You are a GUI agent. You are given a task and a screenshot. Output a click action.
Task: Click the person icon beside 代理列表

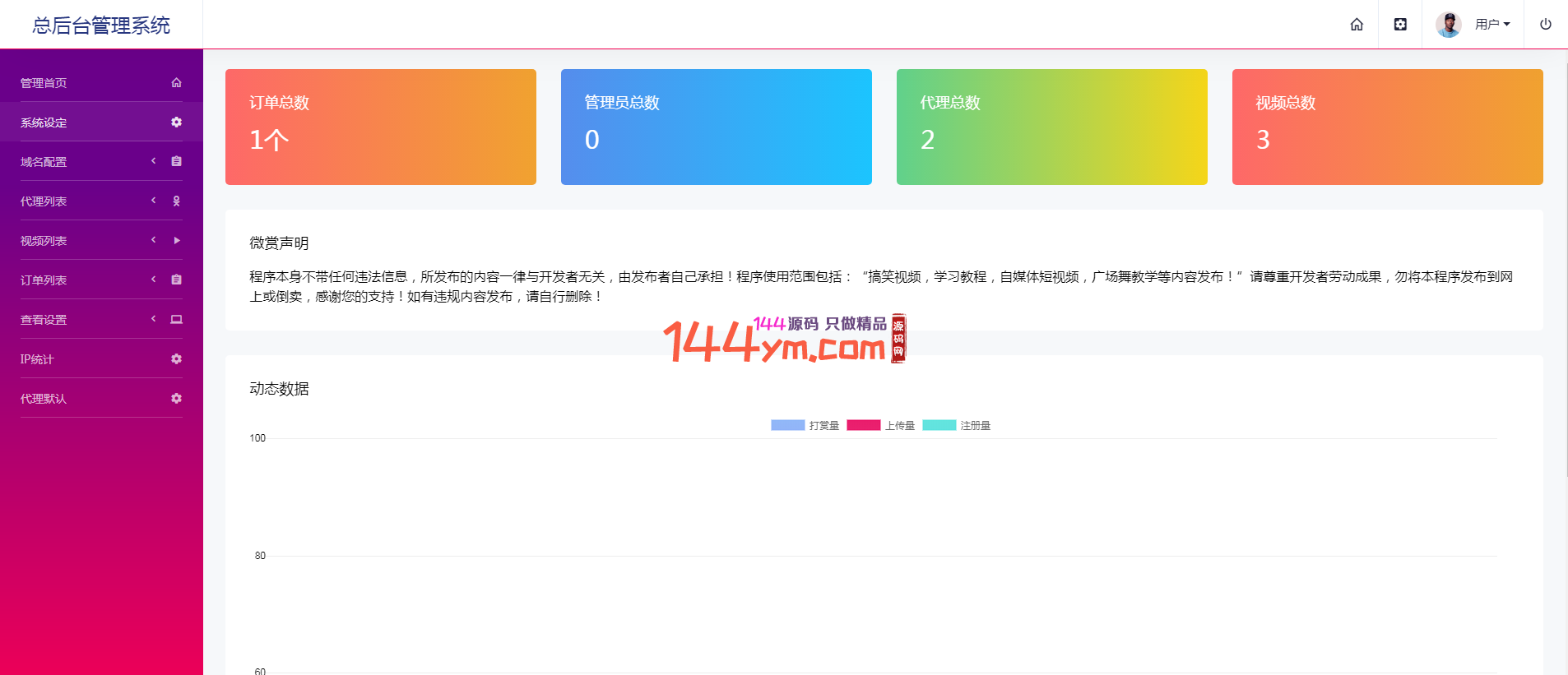[x=176, y=201]
